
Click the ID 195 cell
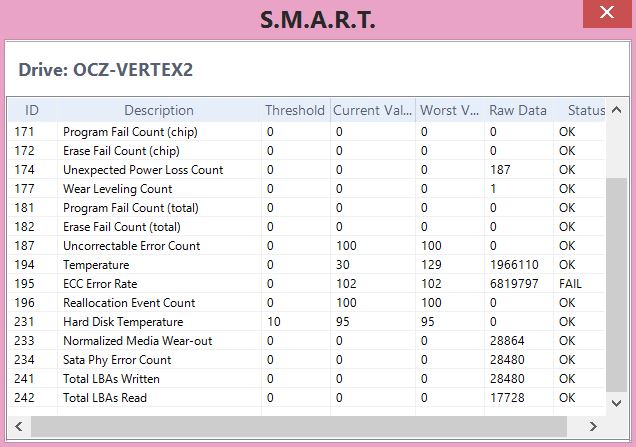click(x=24, y=284)
